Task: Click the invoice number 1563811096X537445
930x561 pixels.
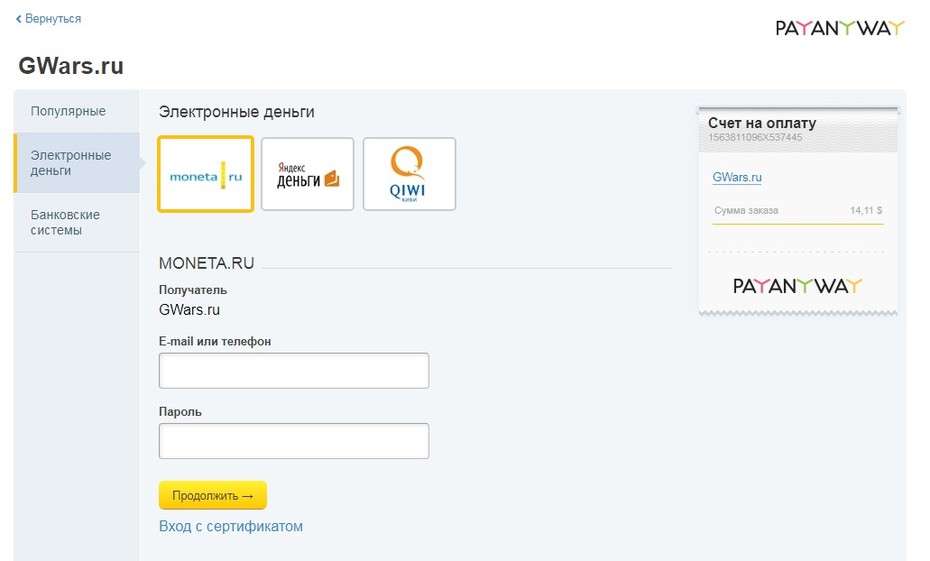Action: (x=755, y=138)
